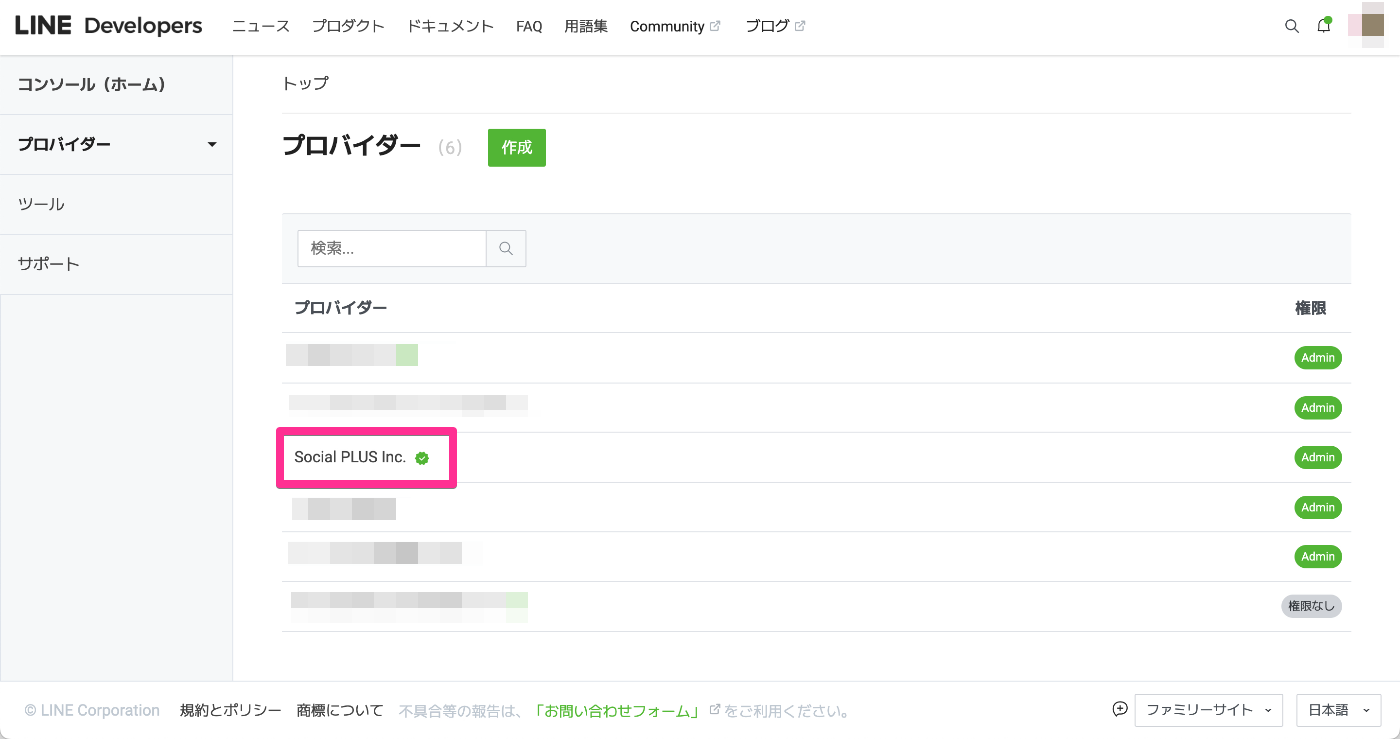Click the LINE Developers logo
The width and height of the screenshot is (1400, 739).
tap(109, 26)
